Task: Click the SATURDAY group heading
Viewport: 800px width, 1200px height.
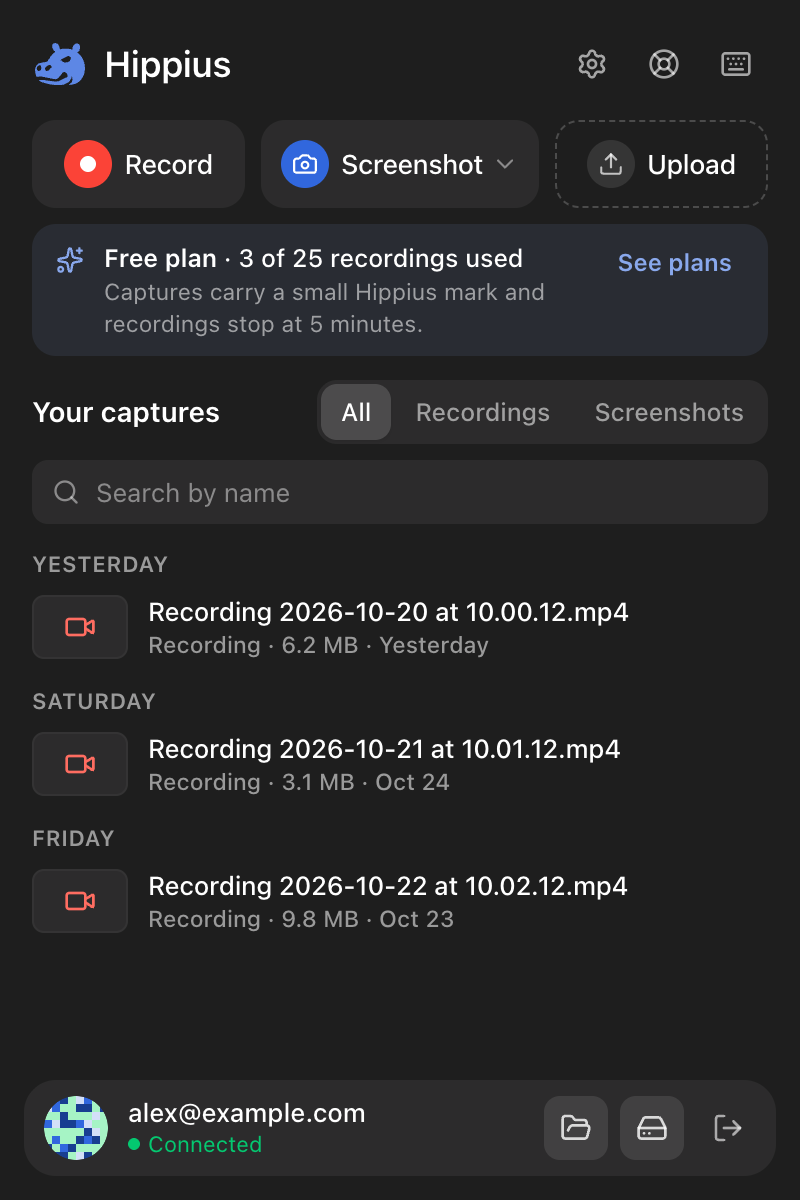Action: coord(94,702)
